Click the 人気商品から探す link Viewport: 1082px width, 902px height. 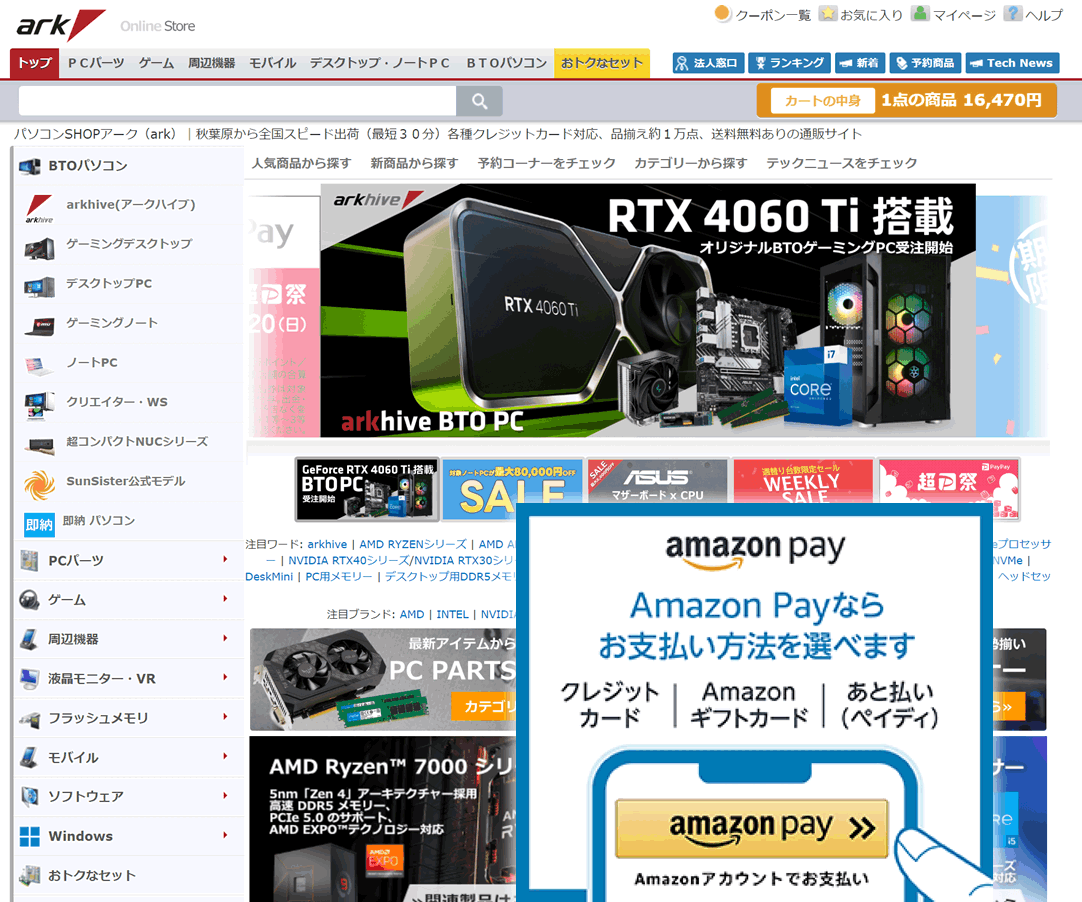coord(301,163)
